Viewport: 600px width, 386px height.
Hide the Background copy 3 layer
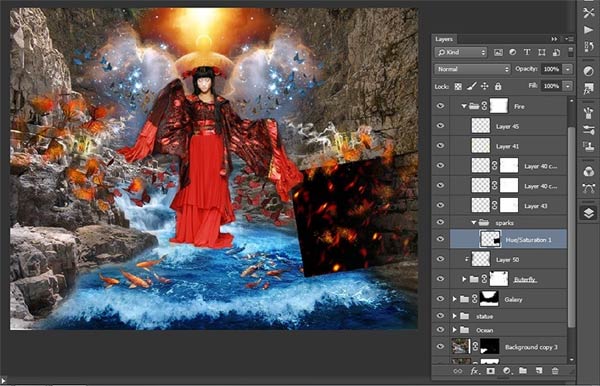(440, 347)
